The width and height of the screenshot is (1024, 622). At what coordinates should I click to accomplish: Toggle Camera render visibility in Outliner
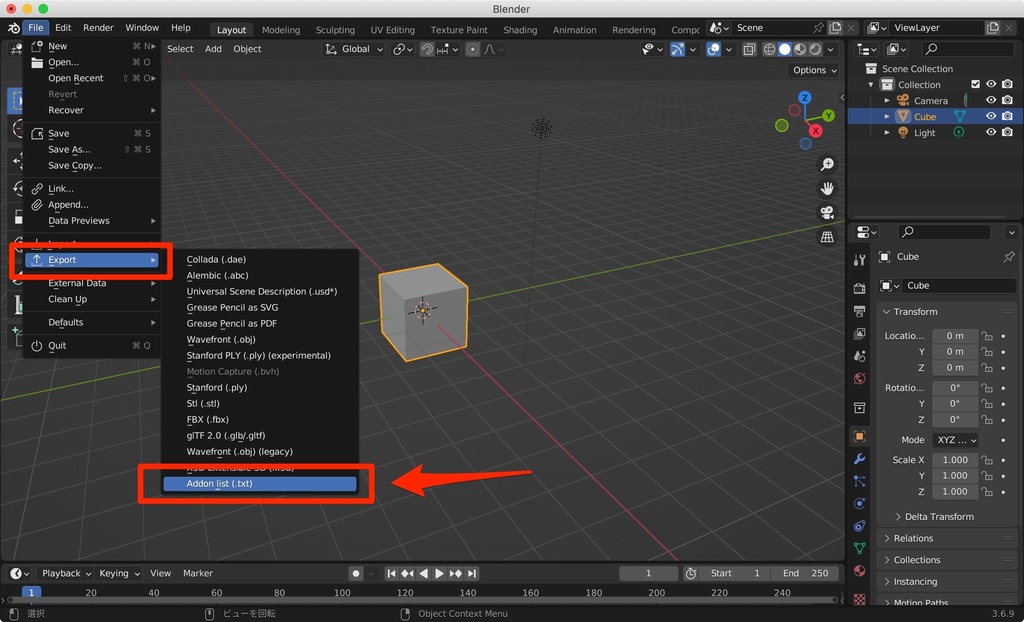1007,100
